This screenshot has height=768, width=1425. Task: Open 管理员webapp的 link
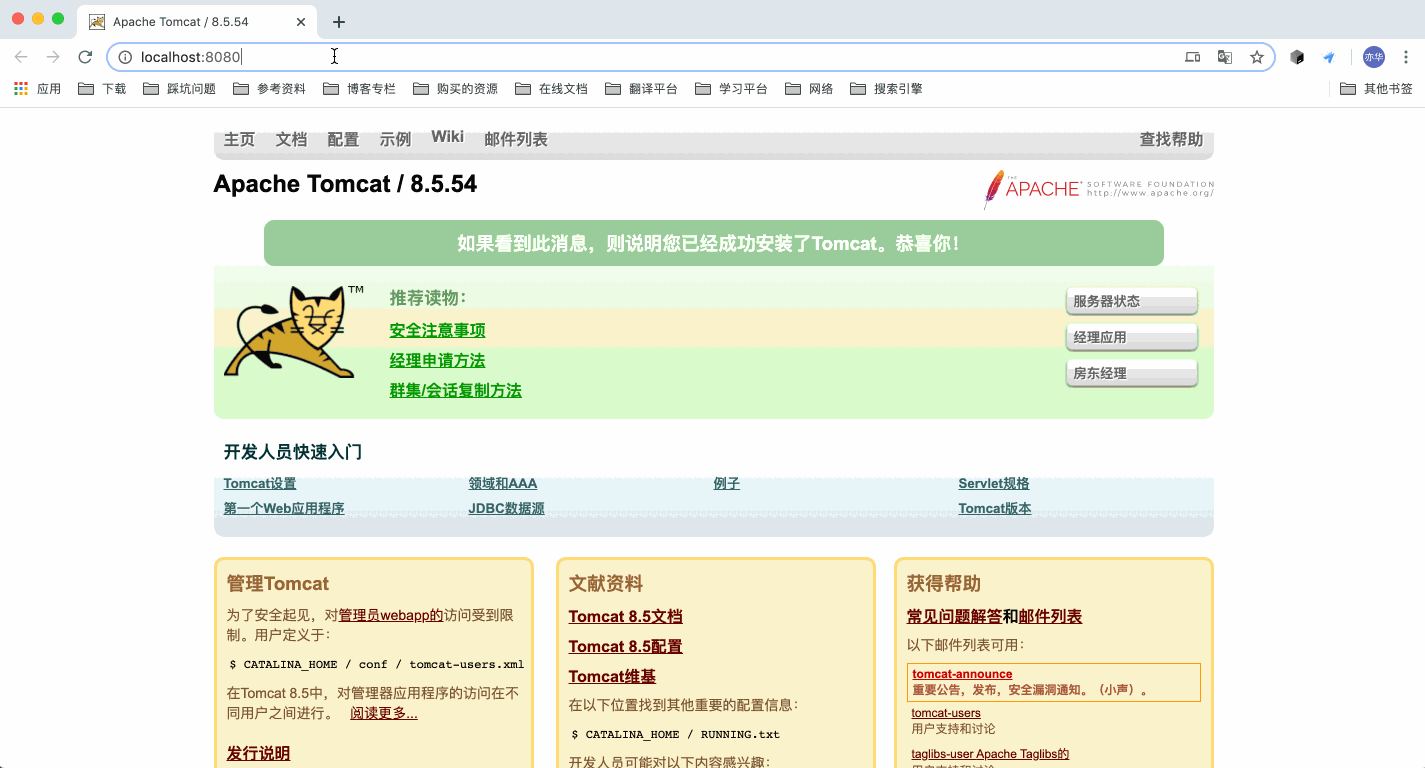point(391,615)
